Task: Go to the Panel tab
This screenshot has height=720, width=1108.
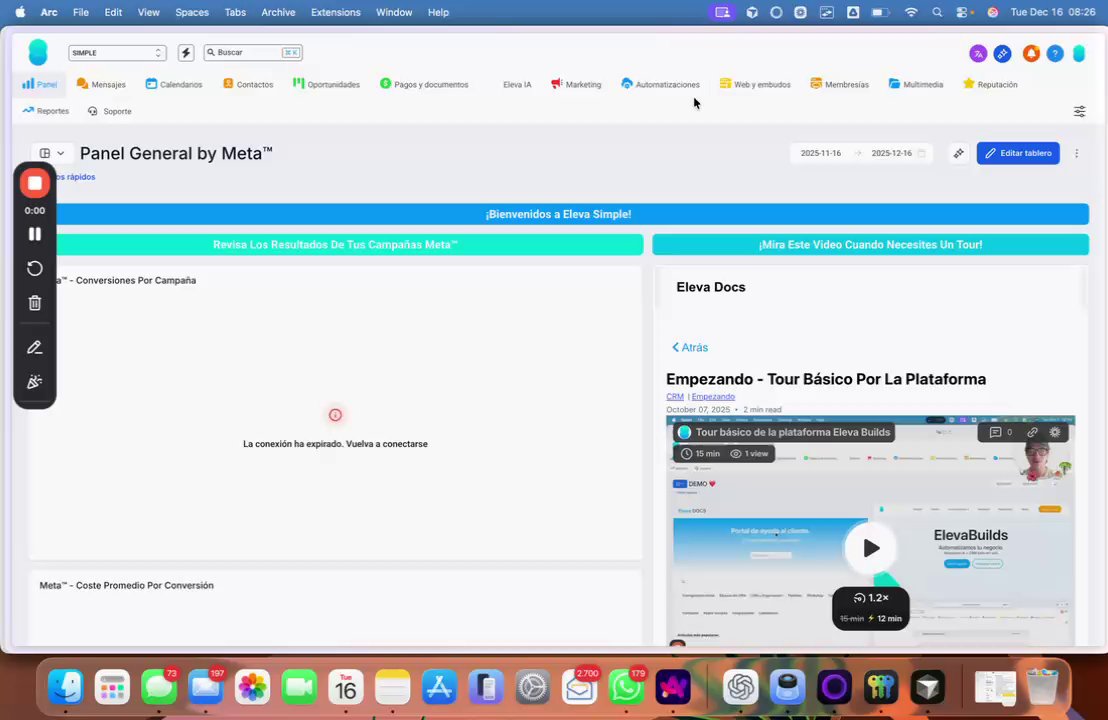Action: pos(40,84)
